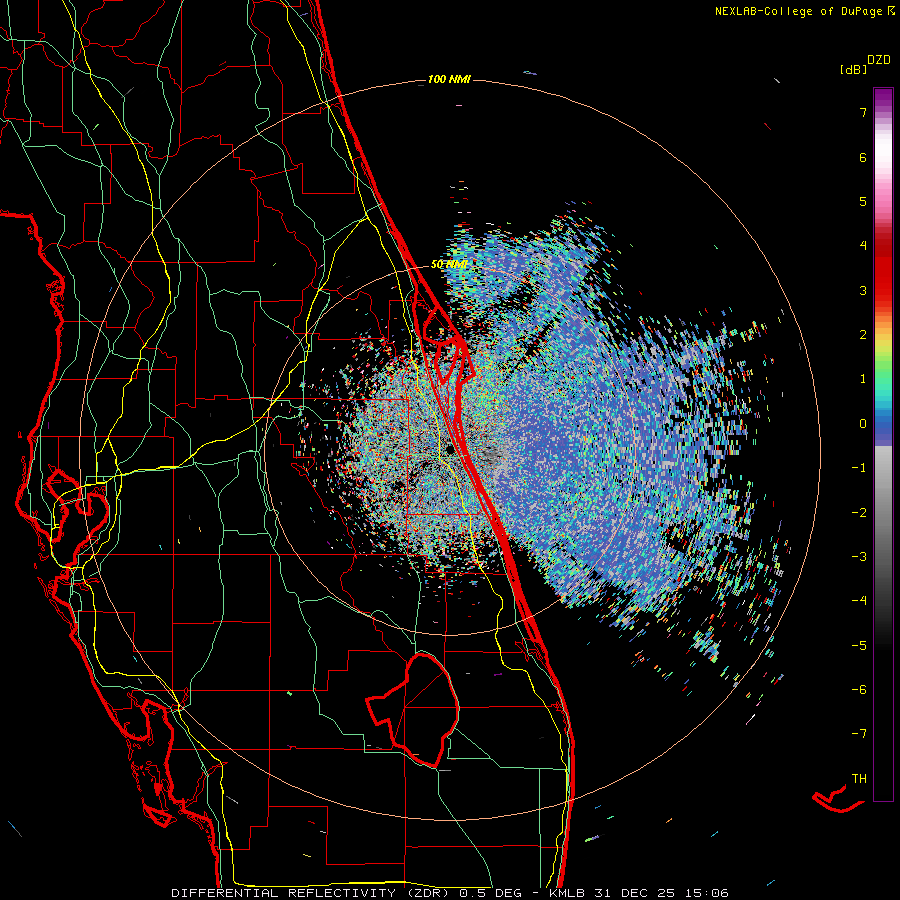Click the DZD product label above color bar

[879, 60]
